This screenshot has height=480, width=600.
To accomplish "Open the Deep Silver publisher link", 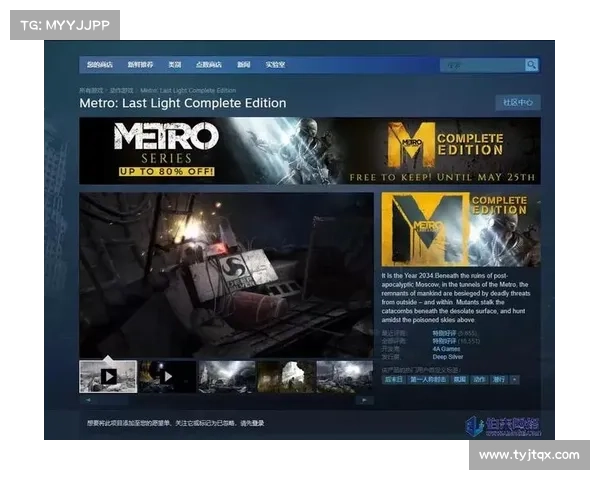I will pos(448,357).
